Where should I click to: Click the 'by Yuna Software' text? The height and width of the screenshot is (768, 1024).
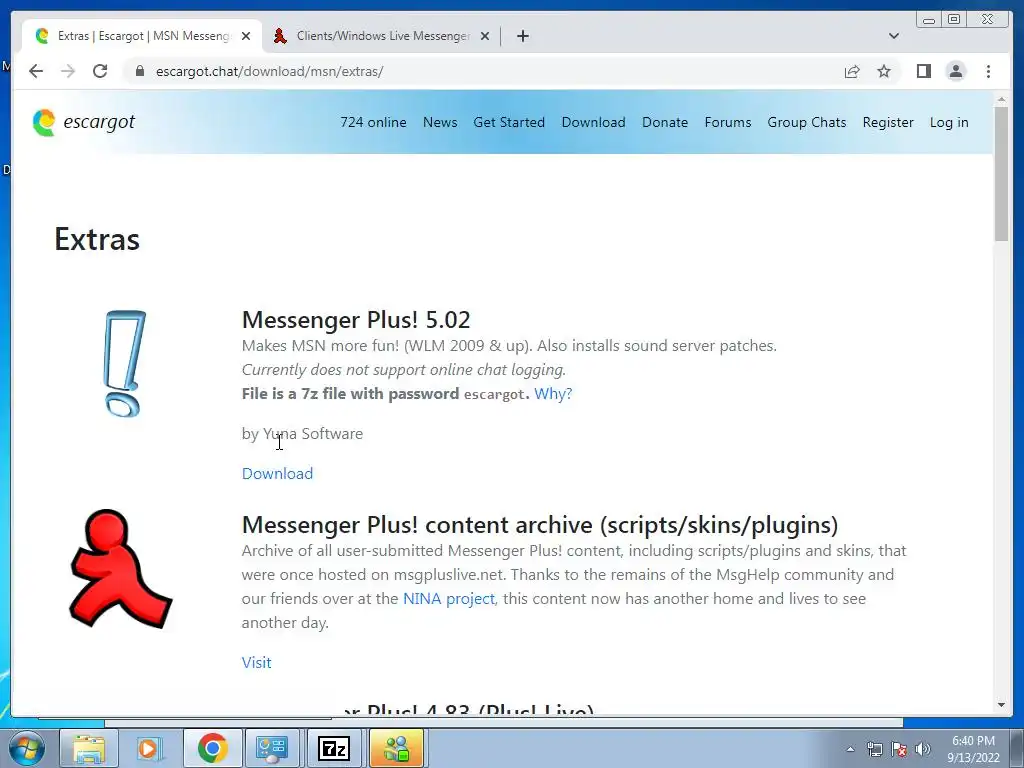[302, 434]
